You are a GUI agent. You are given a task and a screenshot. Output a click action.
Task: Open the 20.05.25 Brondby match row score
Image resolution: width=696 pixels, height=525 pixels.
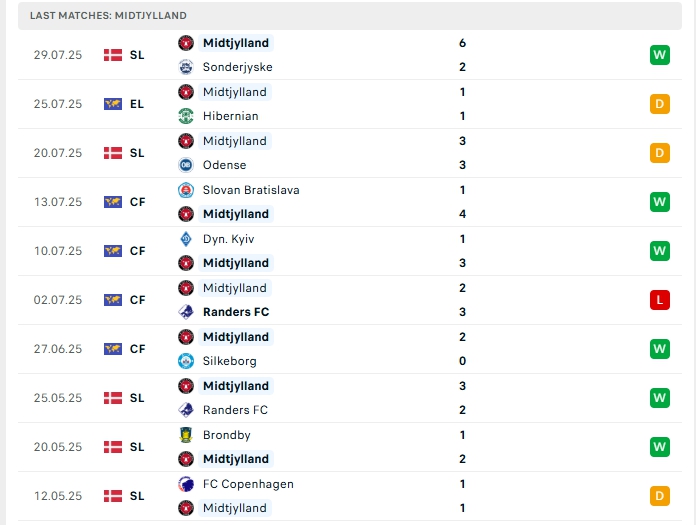click(462, 447)
